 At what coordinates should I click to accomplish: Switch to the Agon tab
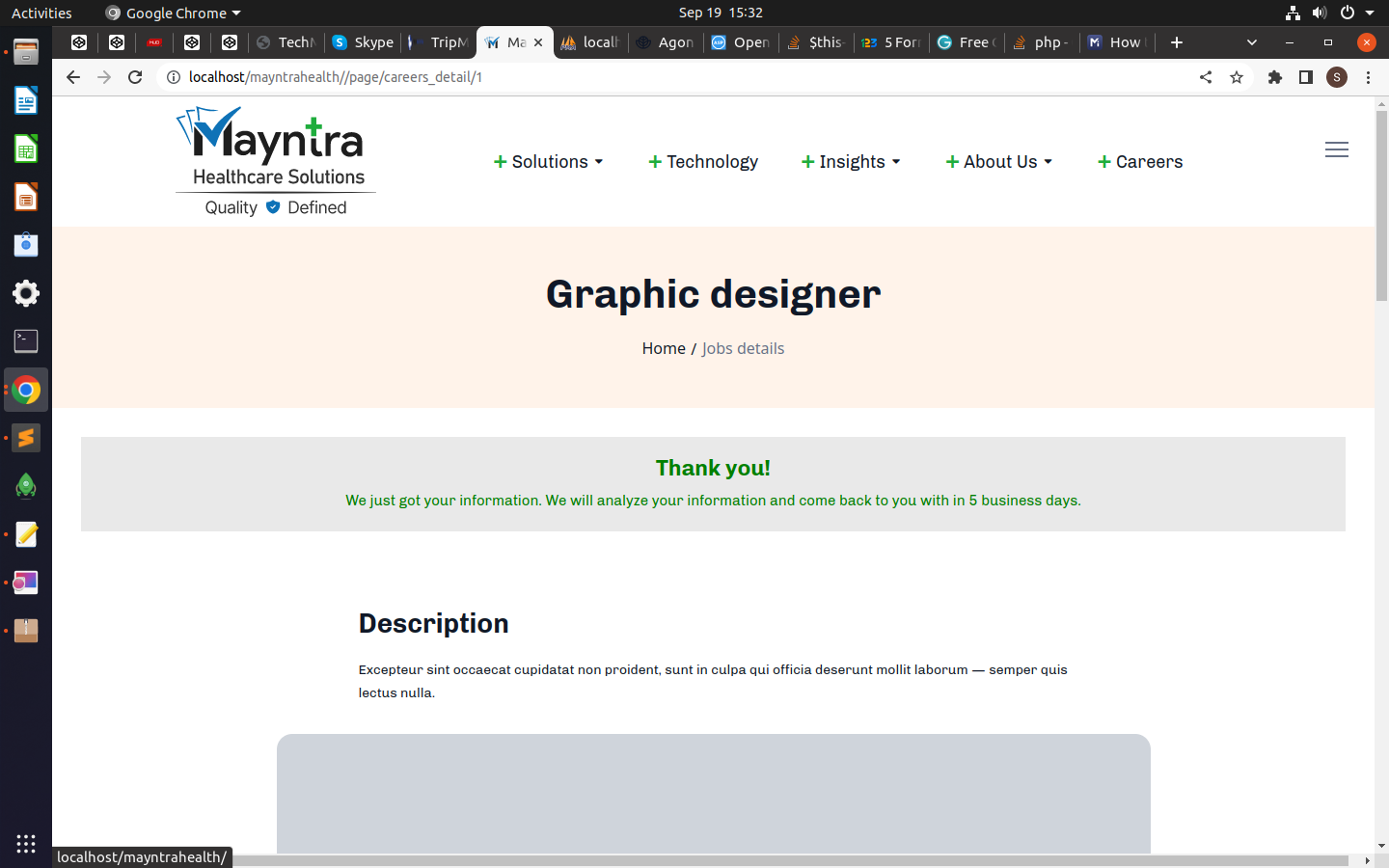click(666, 42)
